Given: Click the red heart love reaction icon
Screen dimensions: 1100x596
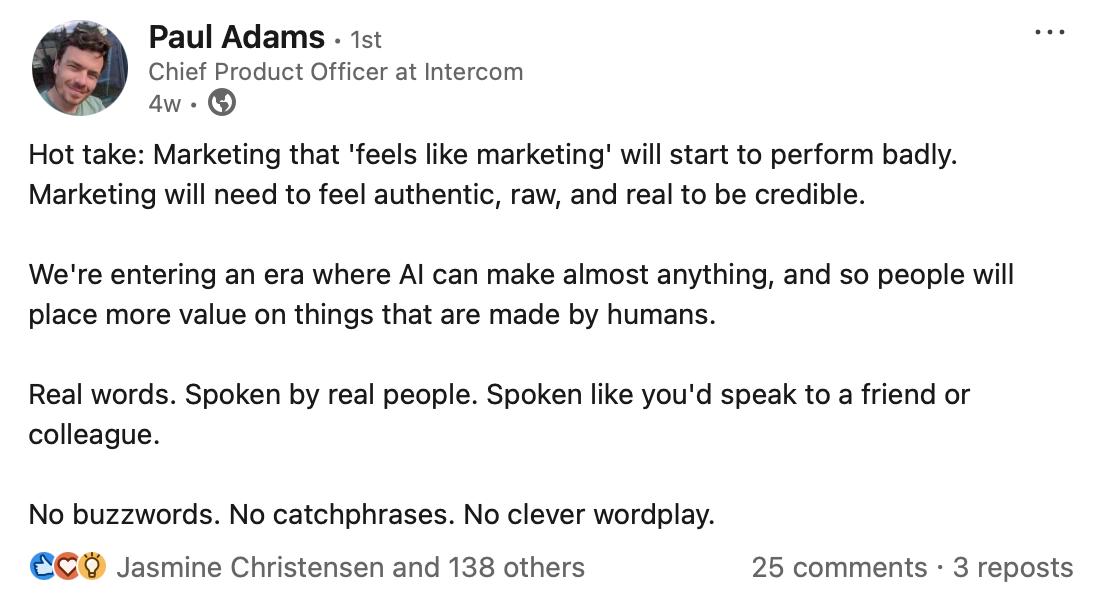Looking at the screenshot, I should (67, 567).
